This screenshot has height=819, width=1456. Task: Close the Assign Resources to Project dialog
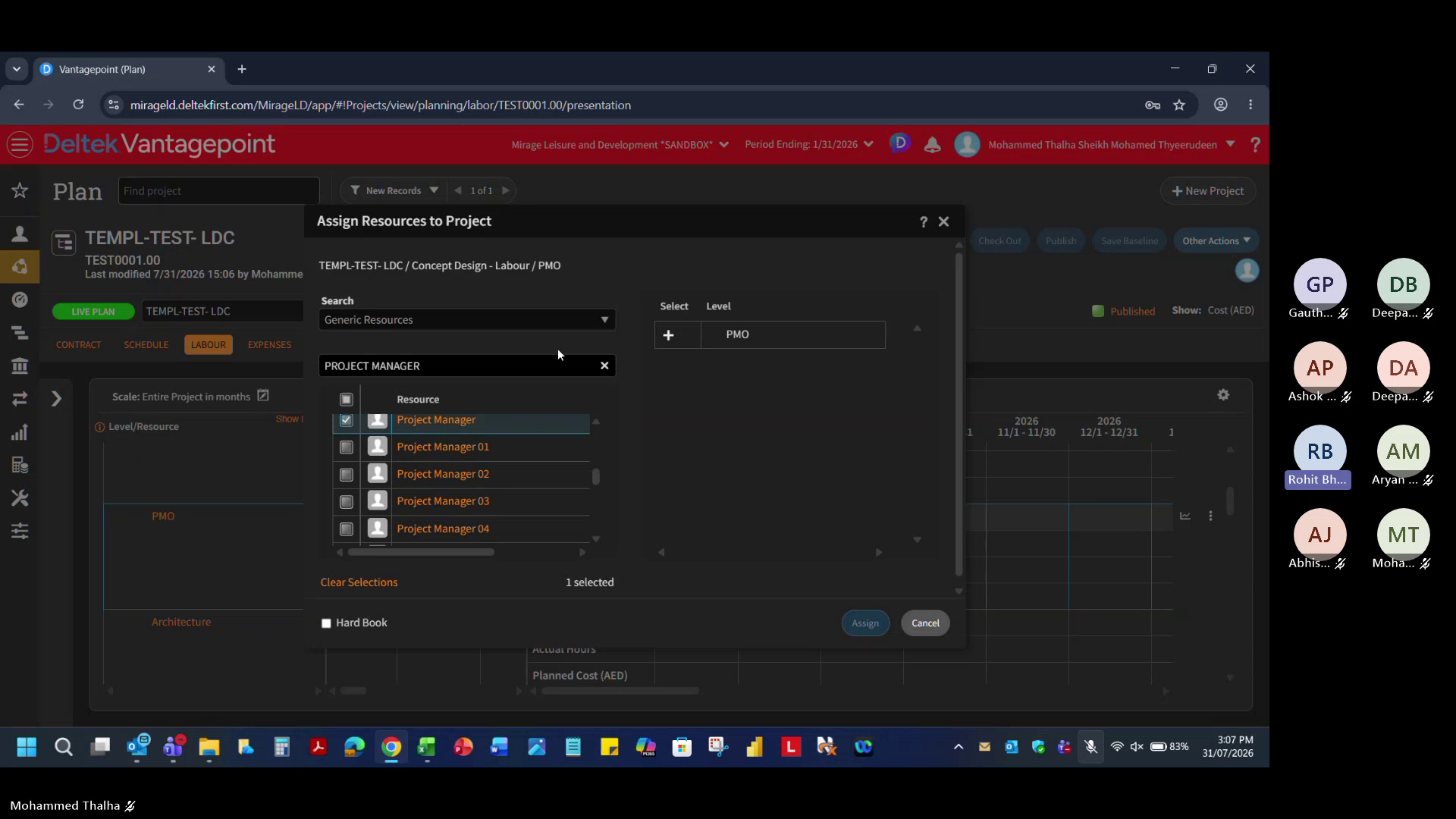[943, 221]
